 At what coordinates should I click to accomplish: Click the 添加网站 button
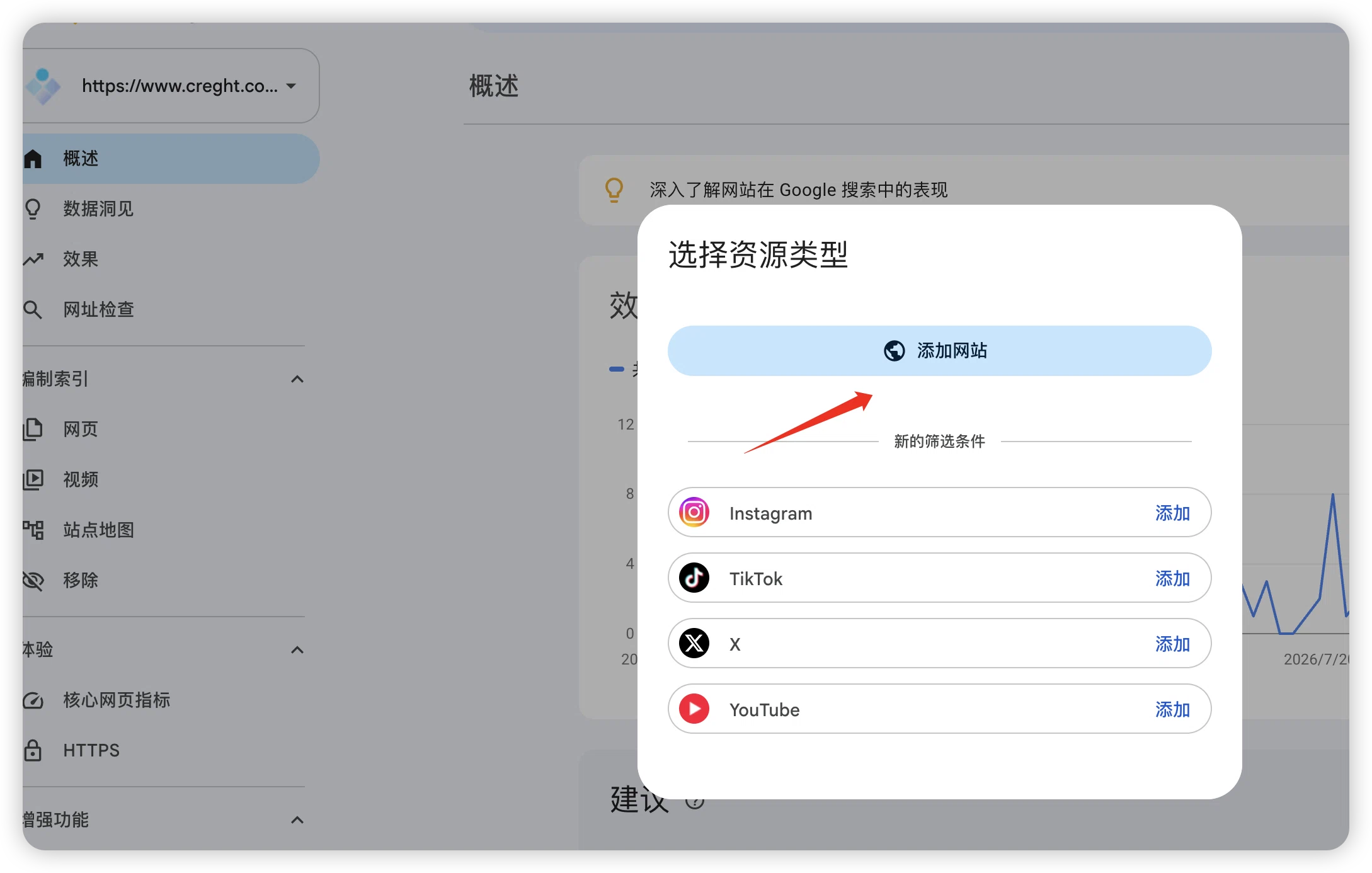point(939,351)
